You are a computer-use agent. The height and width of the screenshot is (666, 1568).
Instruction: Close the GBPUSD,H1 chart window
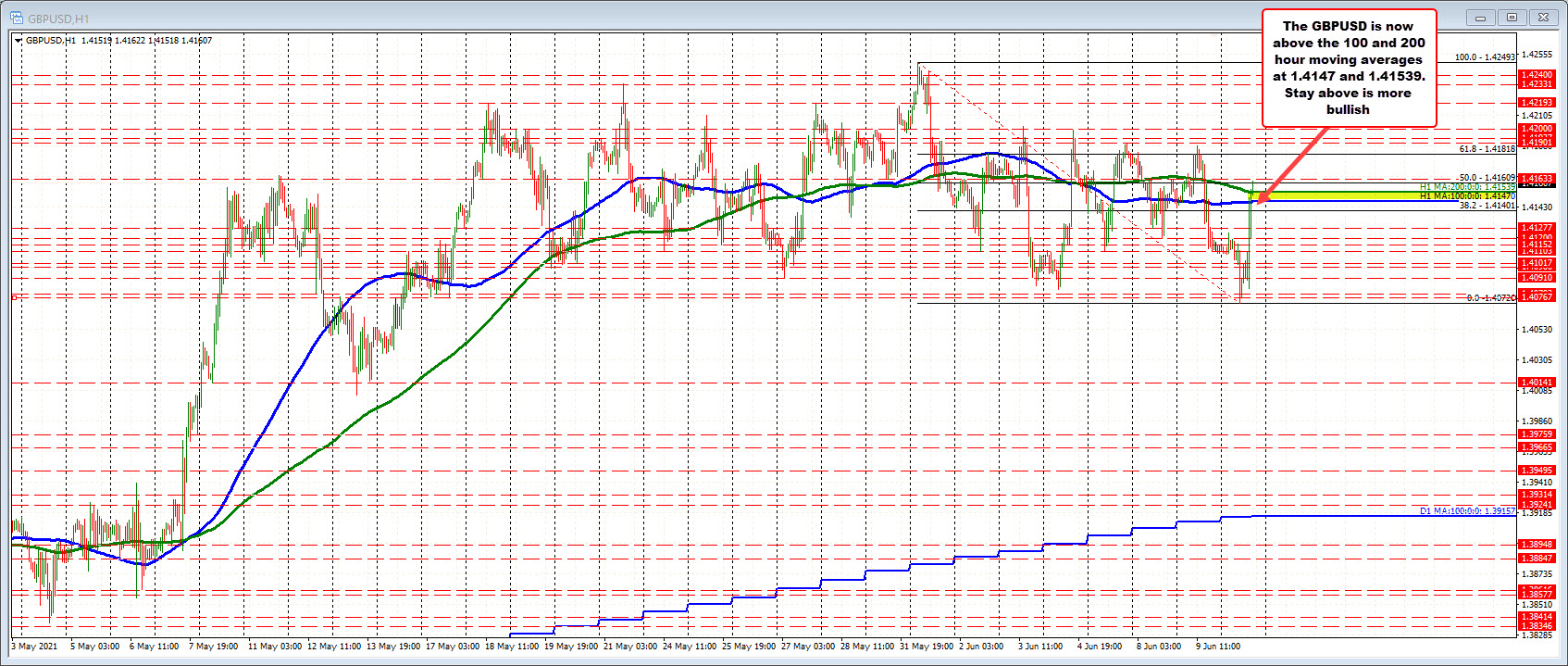(1545, 18)
